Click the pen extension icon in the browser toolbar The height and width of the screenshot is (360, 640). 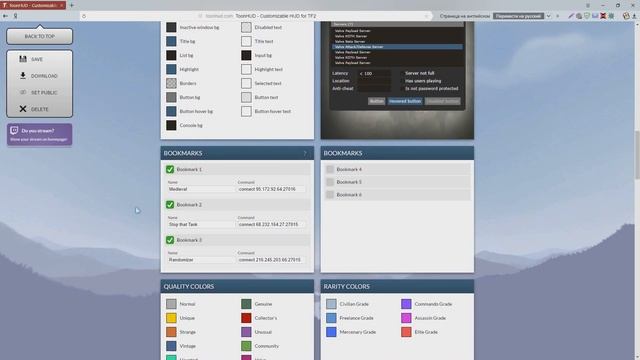[x=571, y=16]
